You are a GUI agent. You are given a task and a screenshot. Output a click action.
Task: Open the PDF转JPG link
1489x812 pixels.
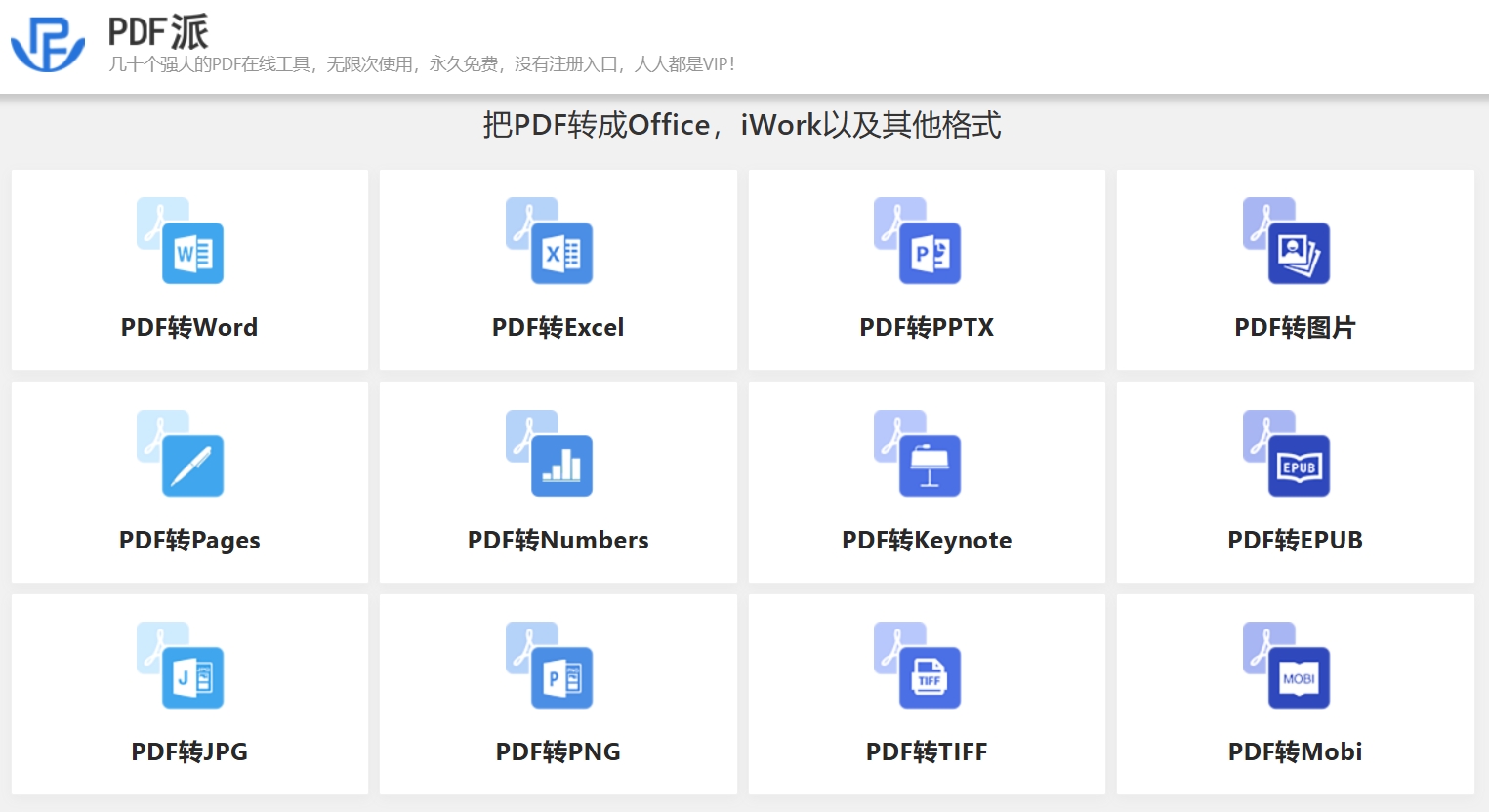[x=189, y=751]
